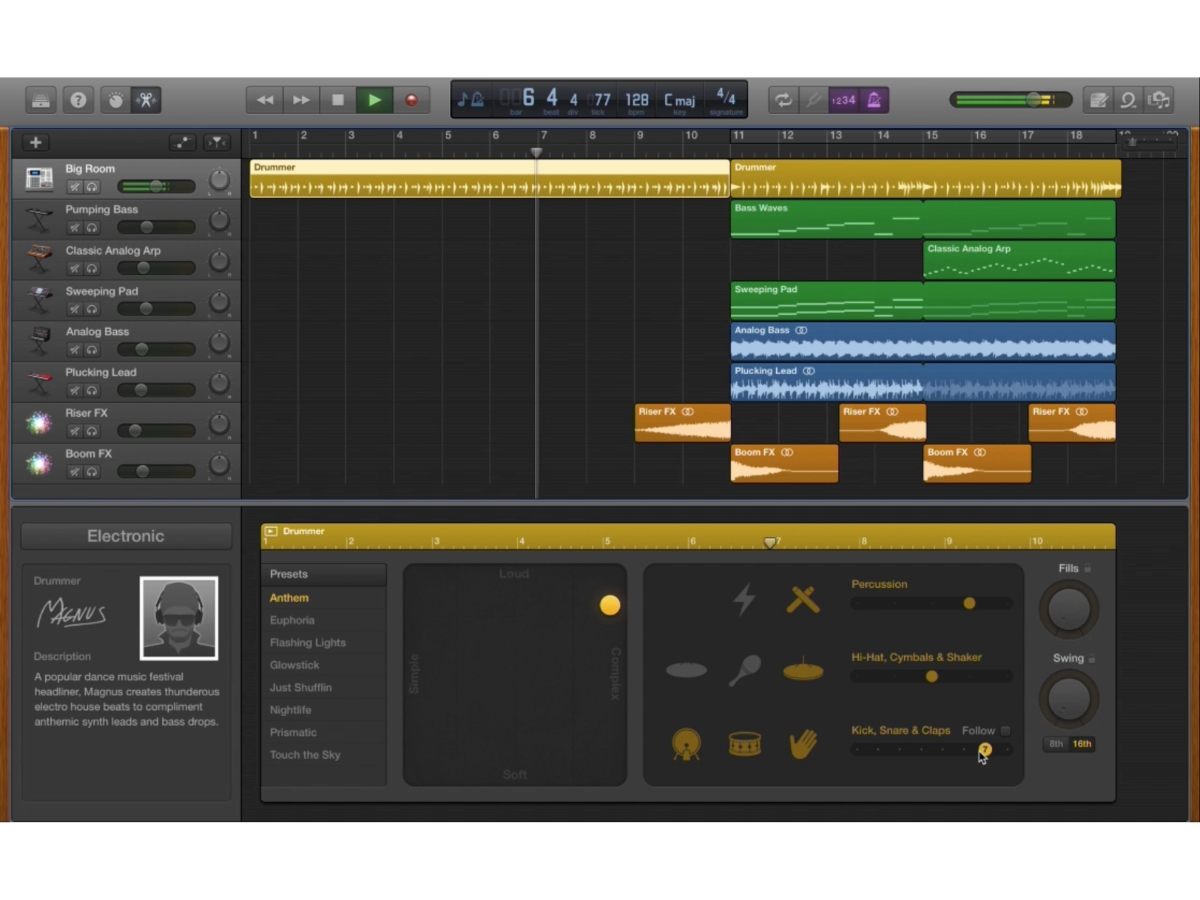Click the Fast Forward transport button

point(301,100)
